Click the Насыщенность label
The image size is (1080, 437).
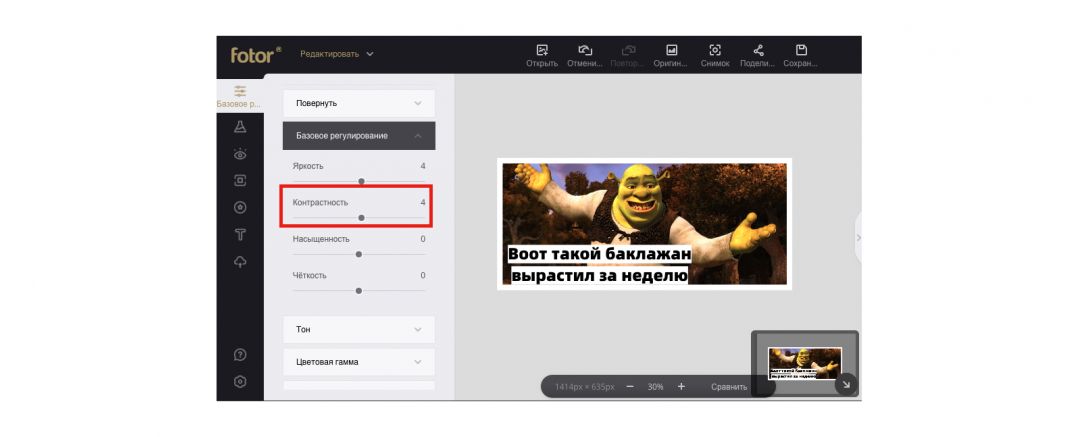click(321, 239)
